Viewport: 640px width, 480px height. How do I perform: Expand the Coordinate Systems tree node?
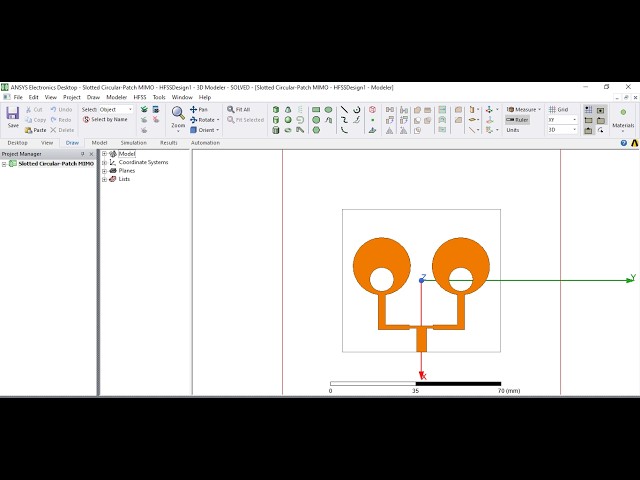click(104, 162)
